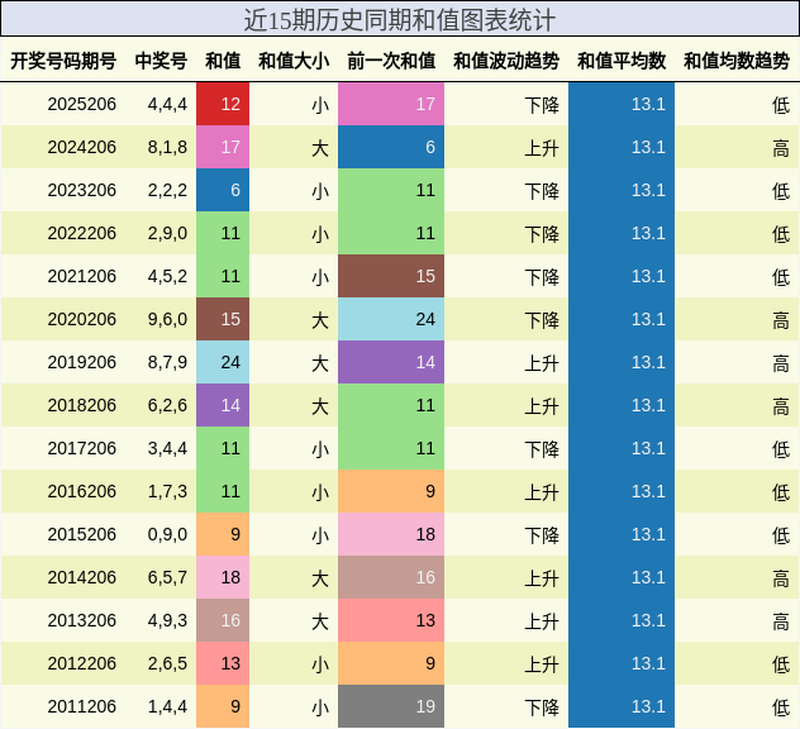Click period number 2014206
Screen dimensions: 800x729
(x=82, y=577)
